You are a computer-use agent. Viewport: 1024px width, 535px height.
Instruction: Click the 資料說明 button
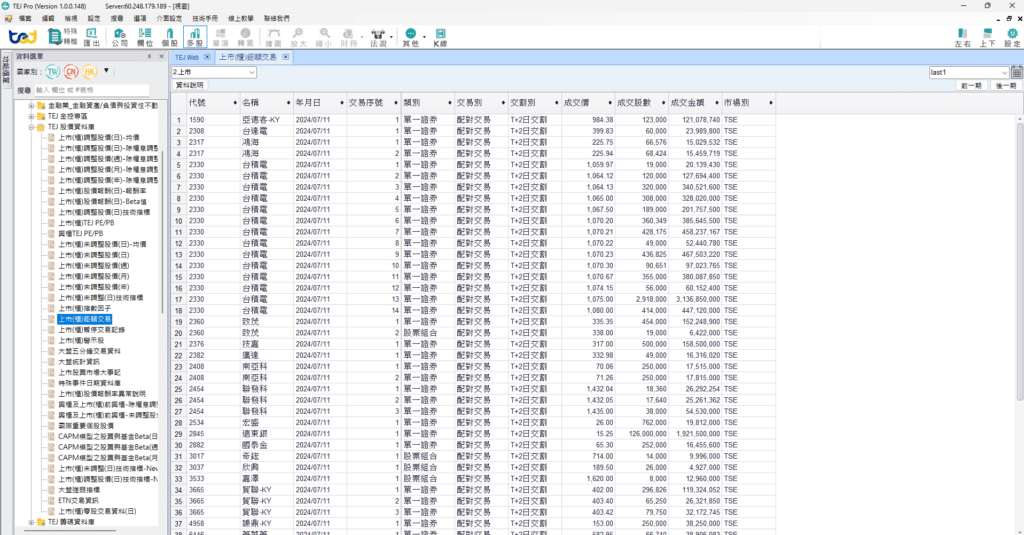(x=188, y=86)
